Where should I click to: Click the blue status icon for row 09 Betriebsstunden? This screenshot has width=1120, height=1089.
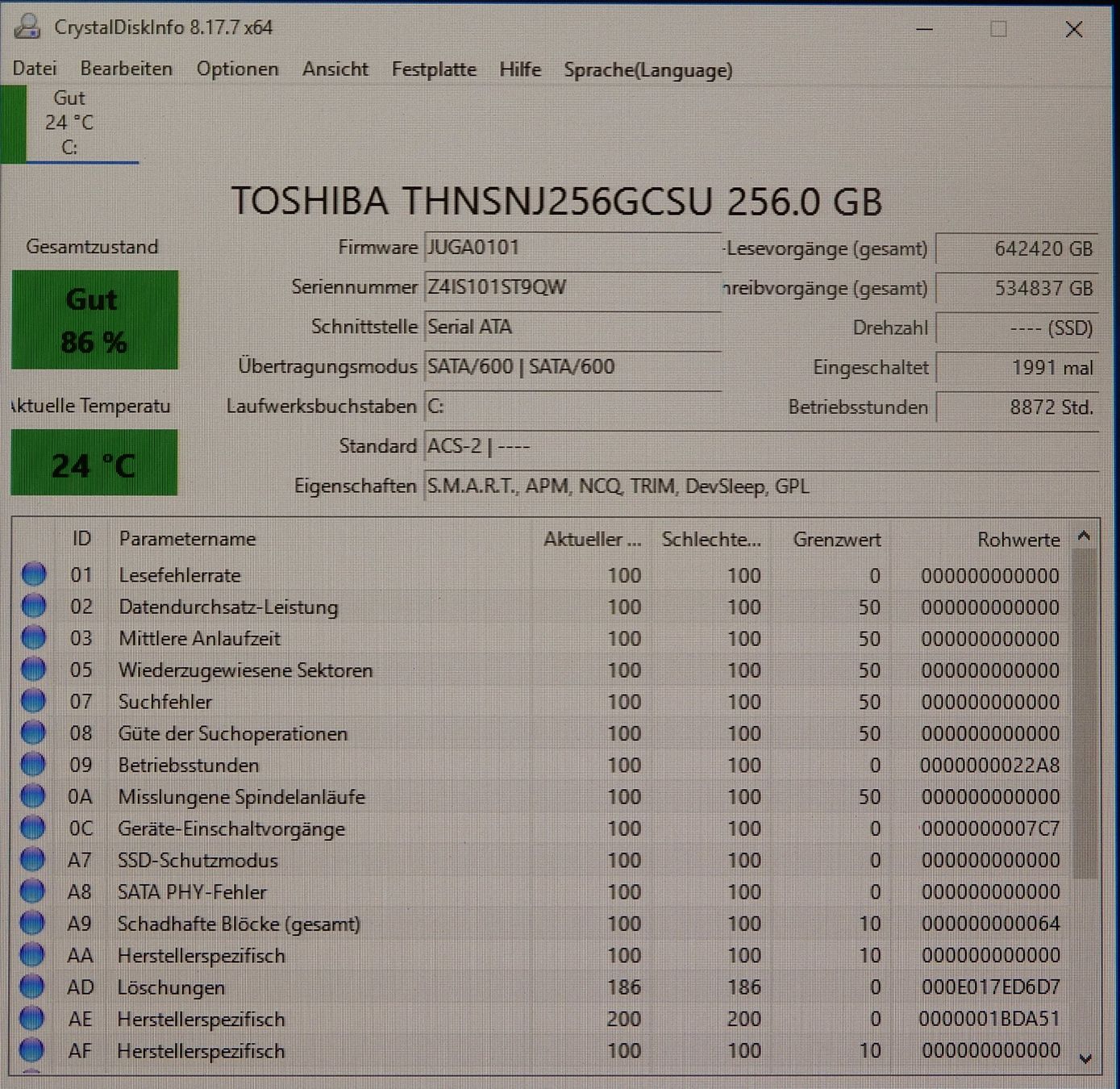(x=33, y=764)
